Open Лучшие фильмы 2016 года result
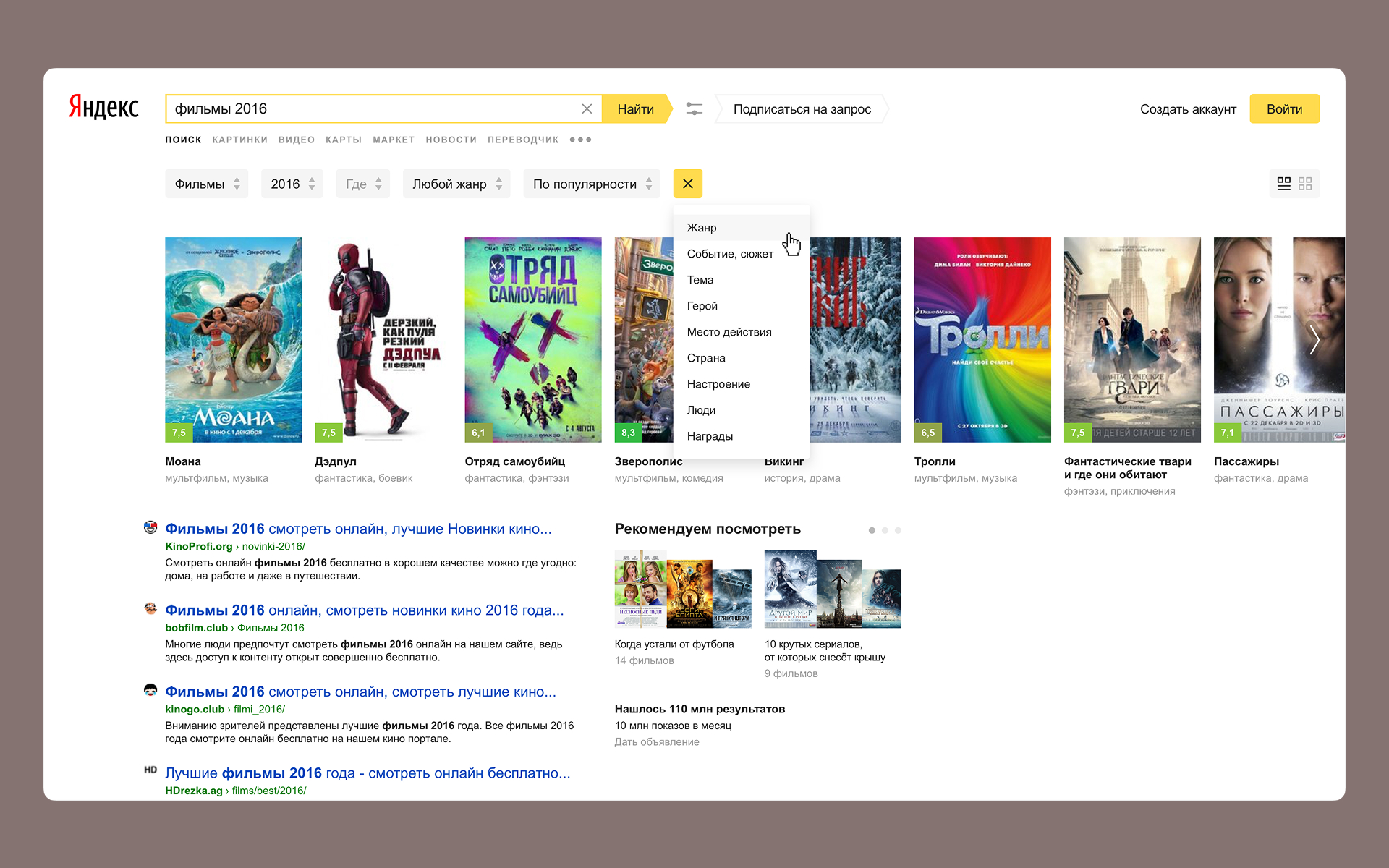 (x=368, y=773)
